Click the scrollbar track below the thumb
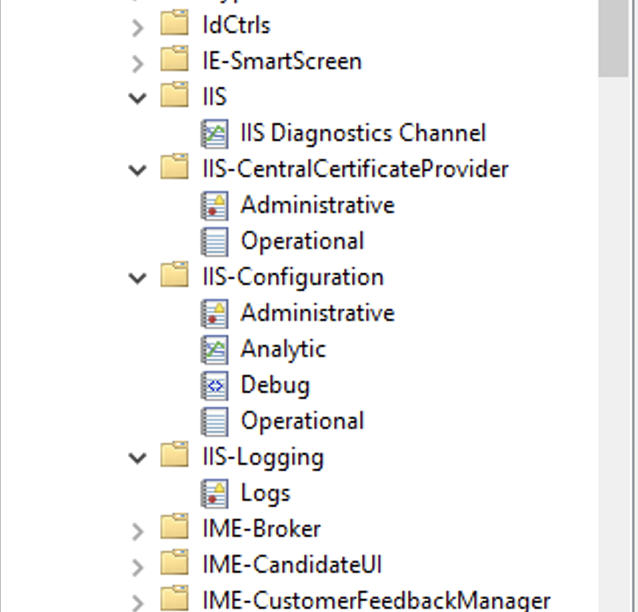Image resolution: width=638 pixels, height=612 pixels. pyautogui.click(x=613, y=344)
